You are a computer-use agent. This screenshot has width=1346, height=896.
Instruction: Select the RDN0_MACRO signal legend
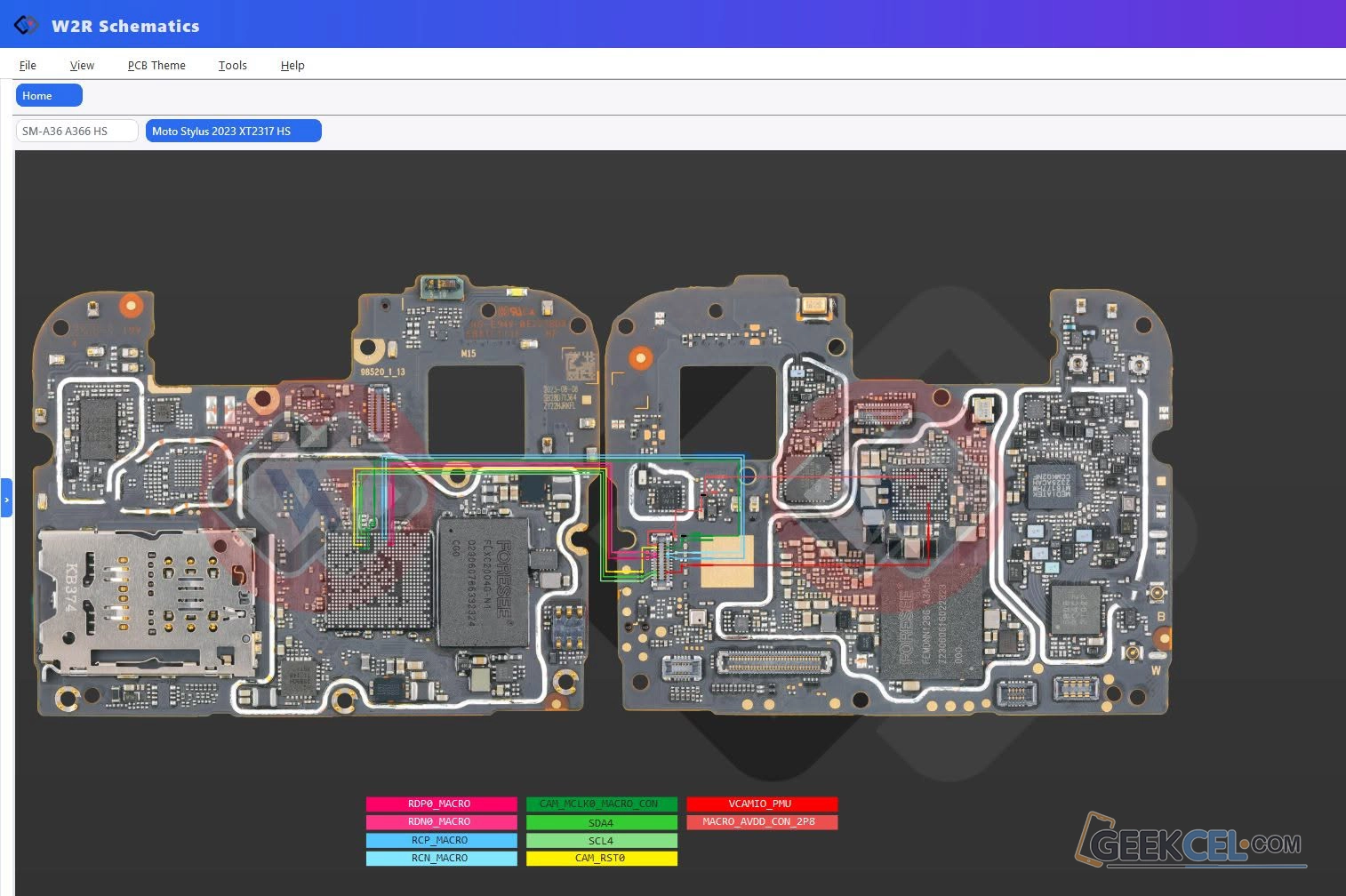(x=441, y=821)
